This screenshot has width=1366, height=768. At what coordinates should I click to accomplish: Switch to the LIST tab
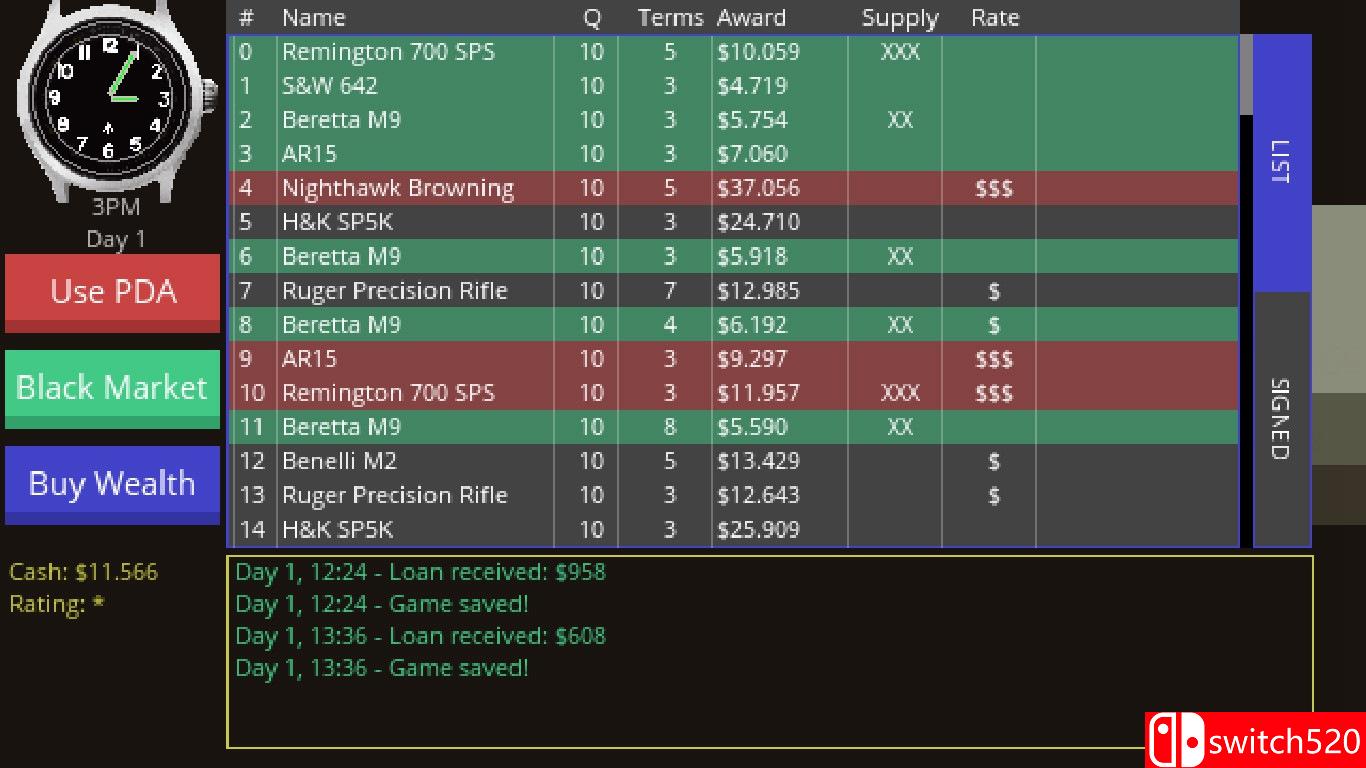click(1281, 163)
